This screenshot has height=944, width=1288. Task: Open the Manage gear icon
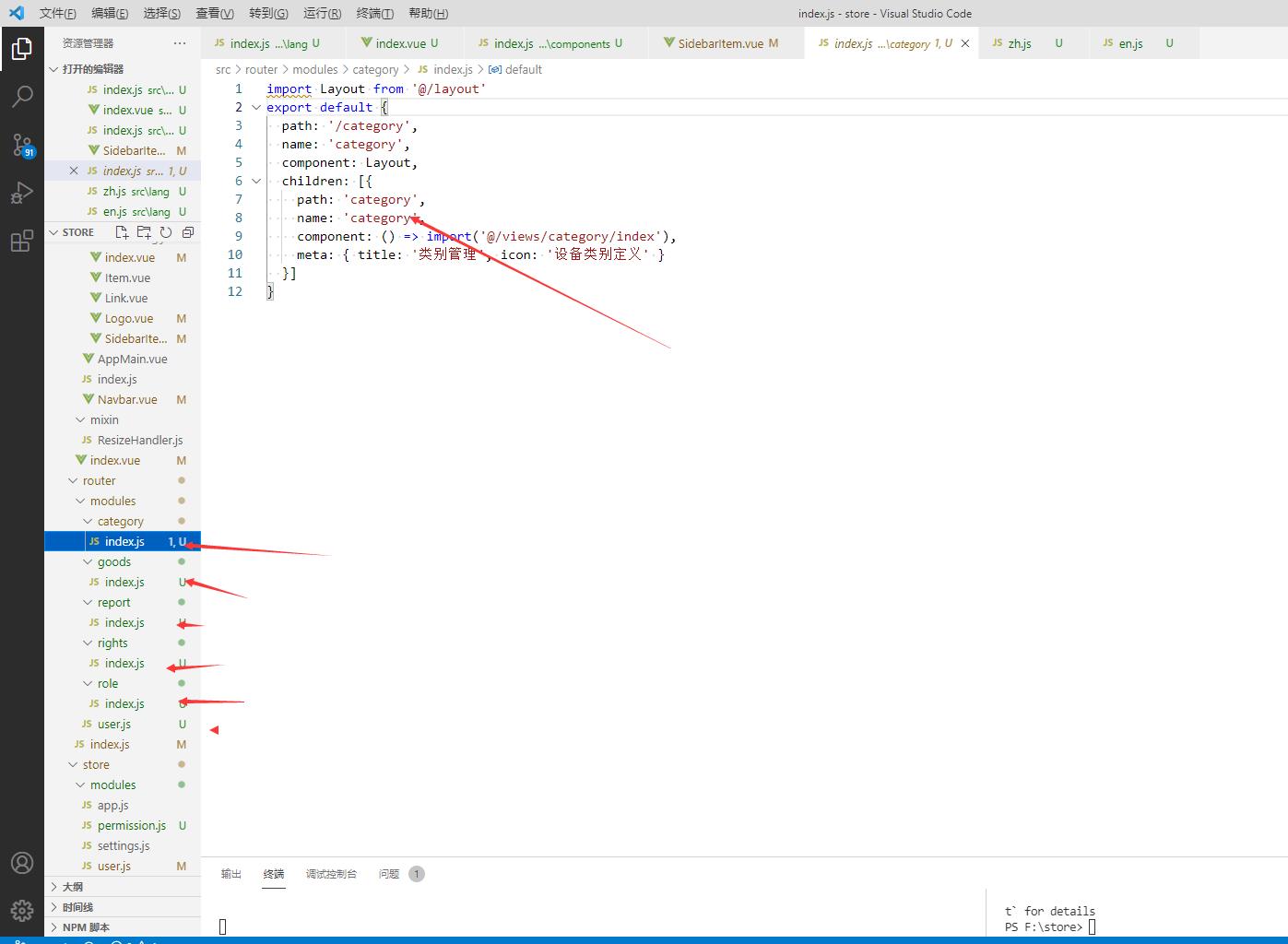point(22,911)
